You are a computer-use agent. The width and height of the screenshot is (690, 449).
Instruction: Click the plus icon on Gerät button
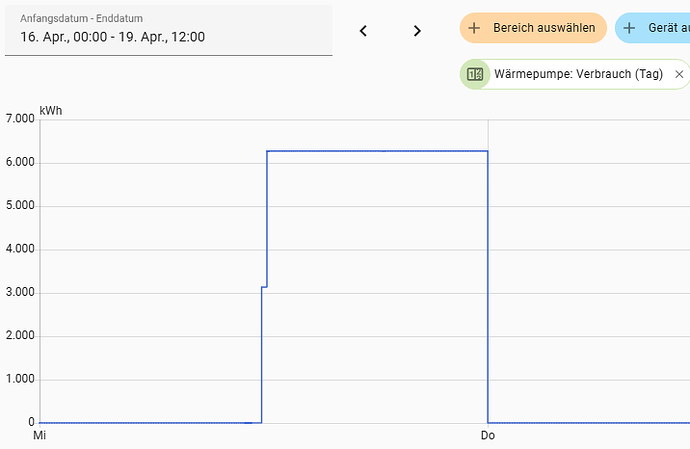click(629, 28)
